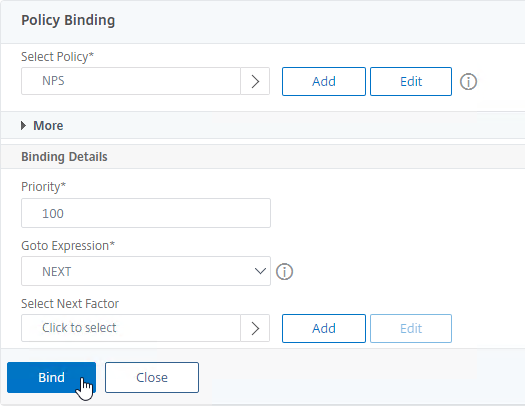
Task: Click the greyed Edit for Next Factor
Action: (x=411, y=328)
